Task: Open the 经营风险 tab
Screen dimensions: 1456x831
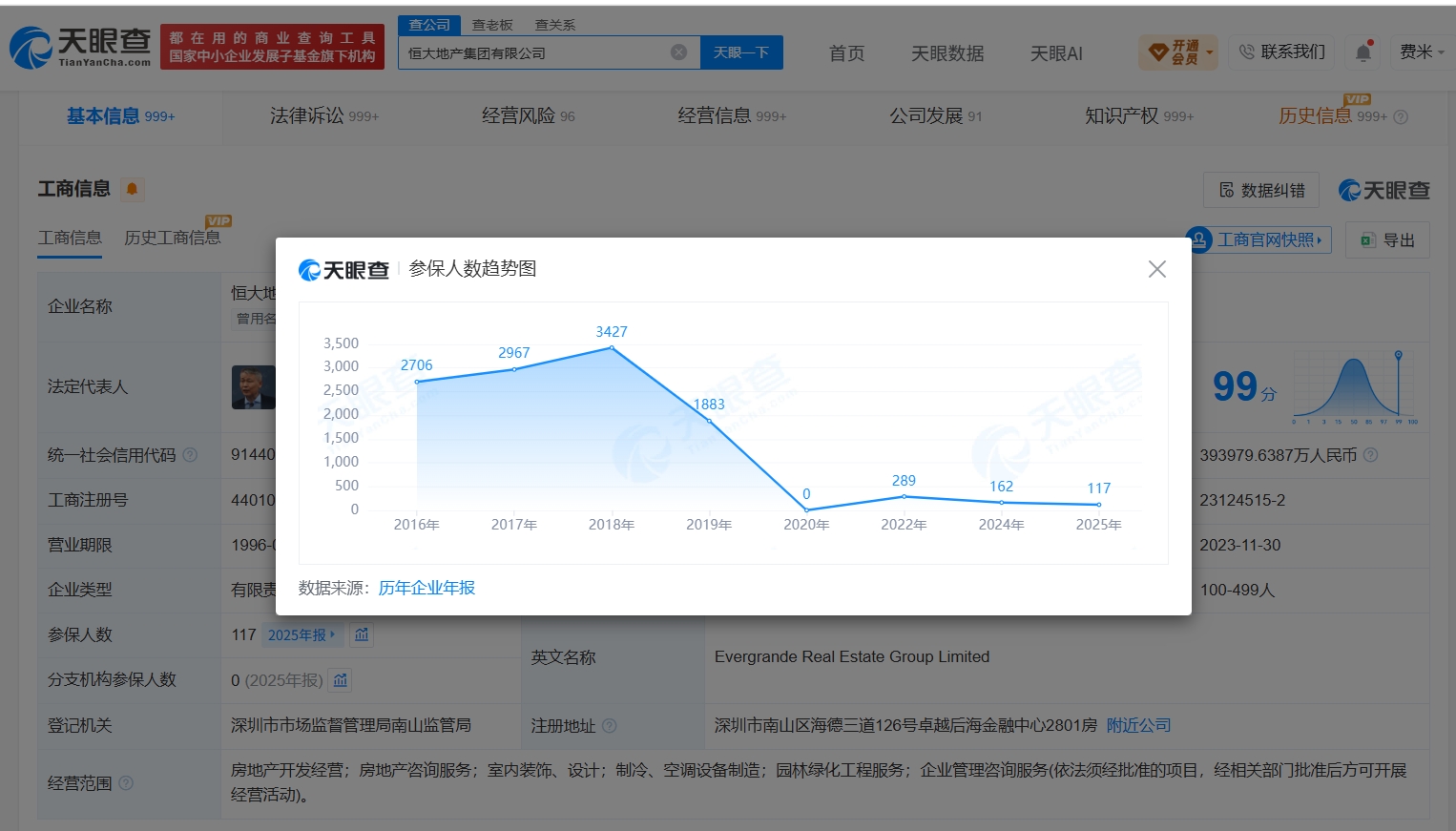Action: [x=529, y=116]
